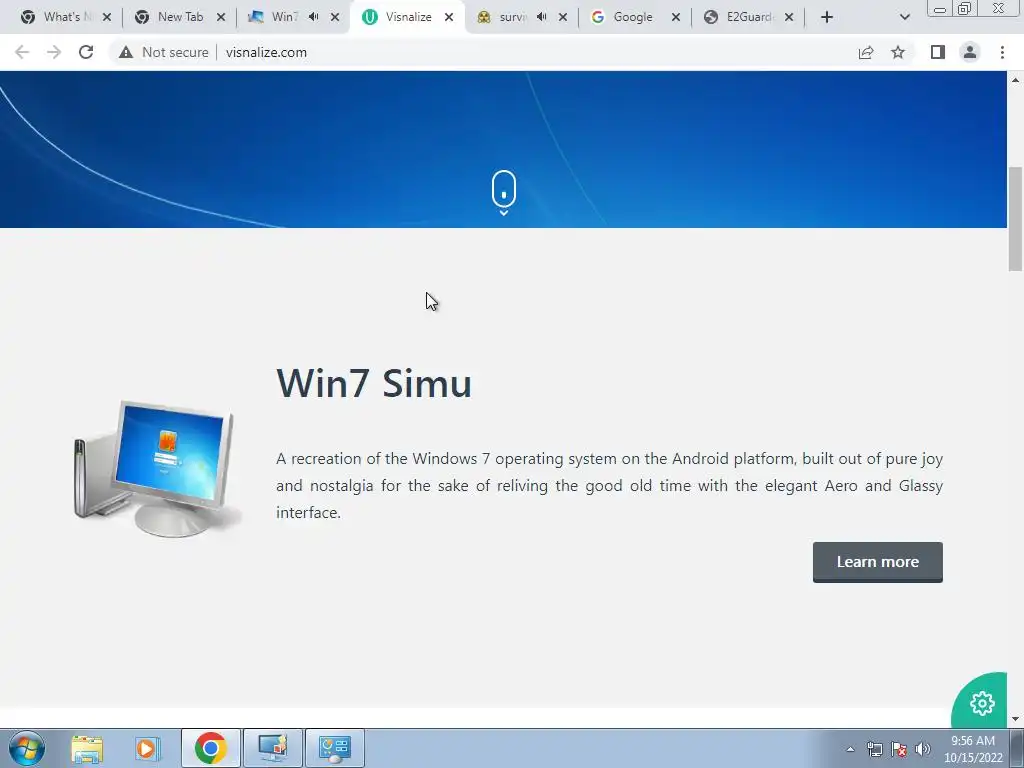Screen dimensions: 1024x768
Task: Bookmark this page with the star
Action: pos(898,52)
